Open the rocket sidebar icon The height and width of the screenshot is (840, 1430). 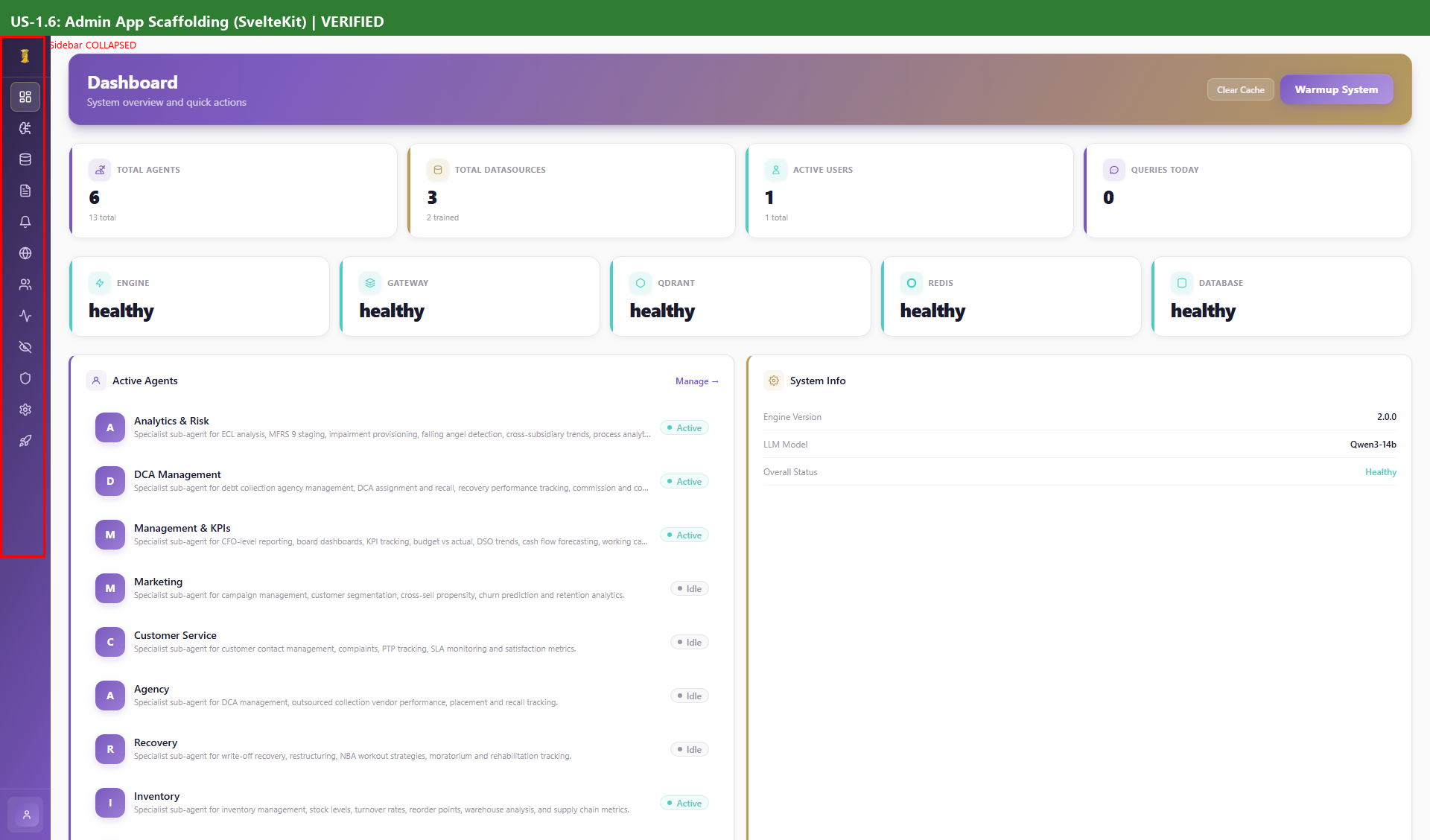[25, 441]
